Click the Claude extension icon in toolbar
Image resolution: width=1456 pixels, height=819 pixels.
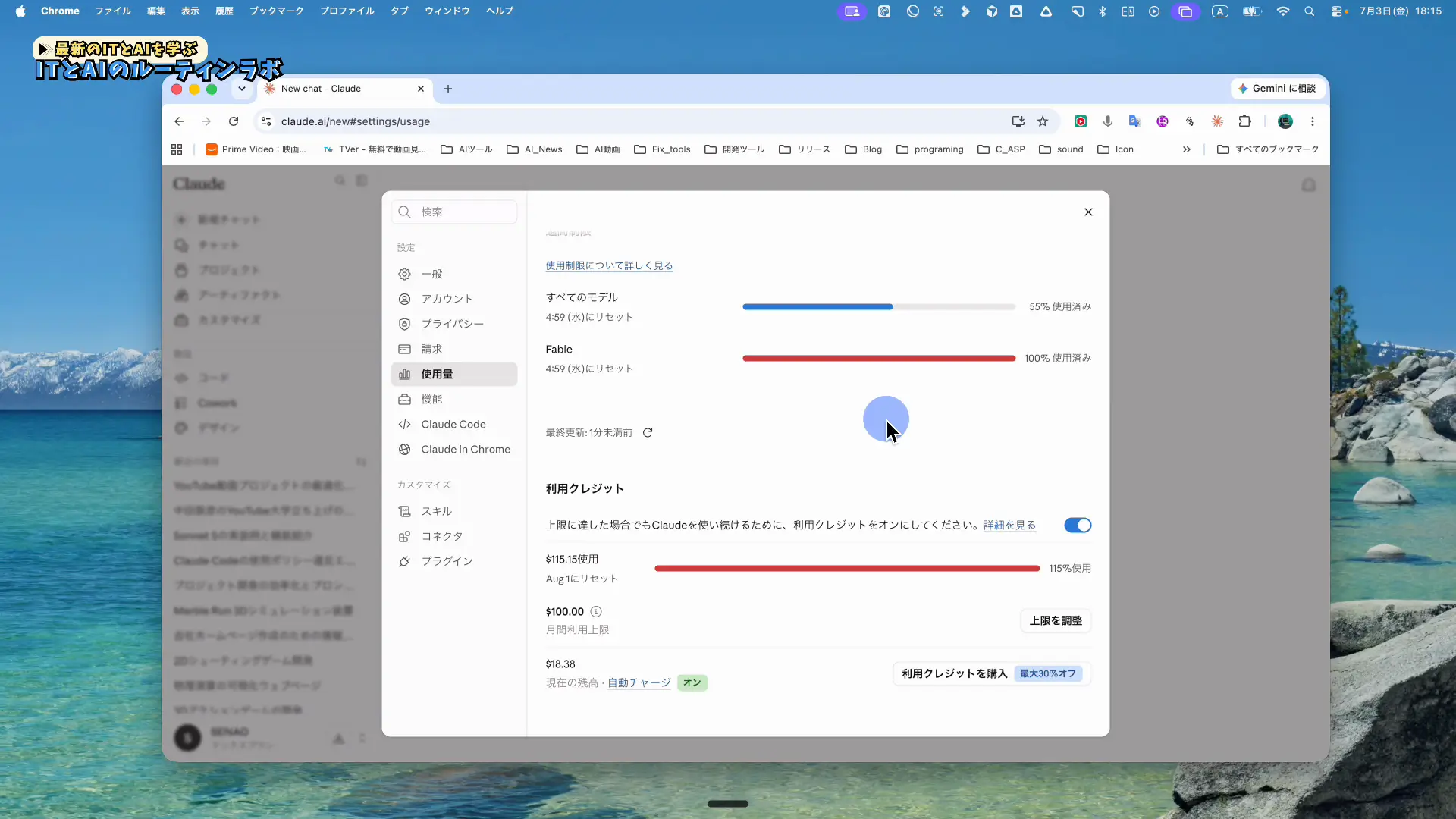pyautogui.click(x=1218, y=121)
